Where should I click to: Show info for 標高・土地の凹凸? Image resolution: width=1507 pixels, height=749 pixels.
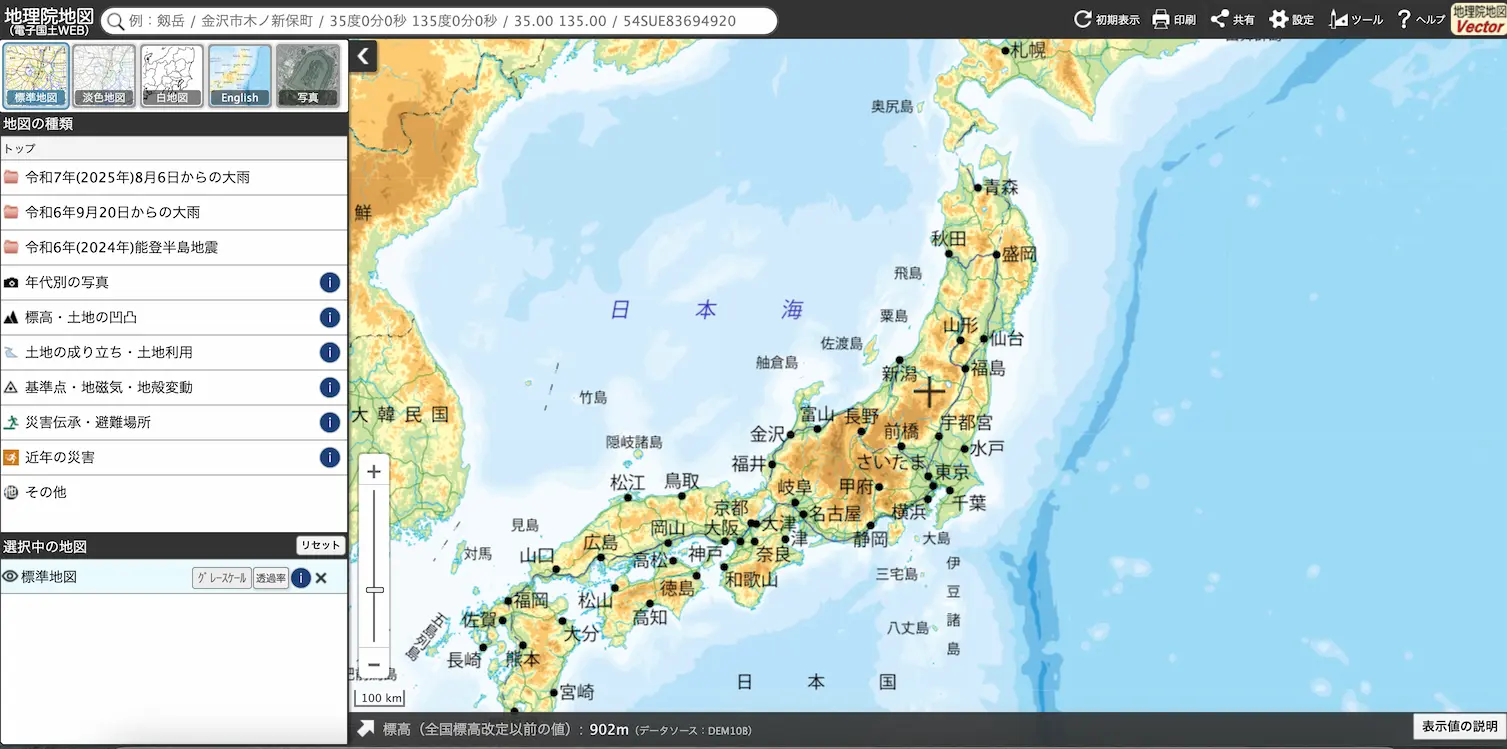click(330, 317)
